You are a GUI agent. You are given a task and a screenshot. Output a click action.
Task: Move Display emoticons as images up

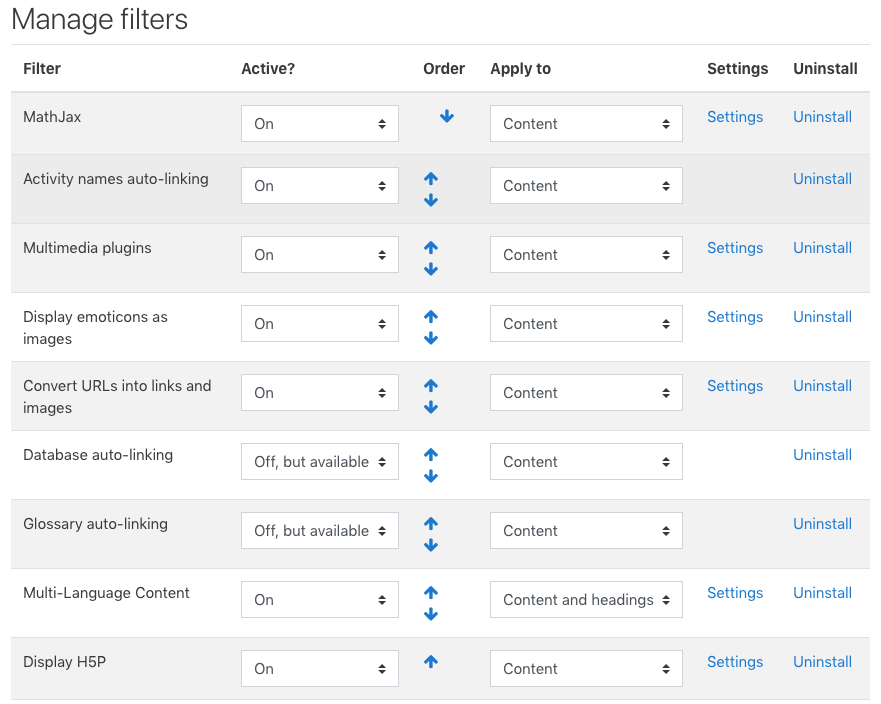coord(431,316)
